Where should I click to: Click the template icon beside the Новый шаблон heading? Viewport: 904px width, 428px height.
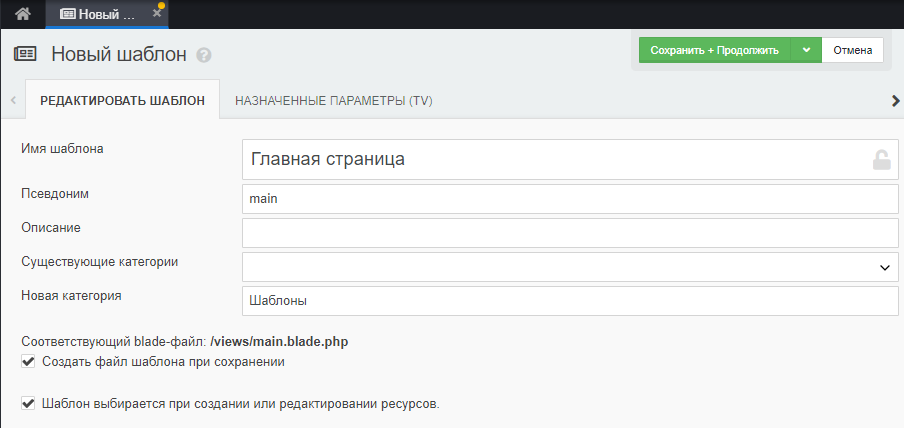coord(25,54)
